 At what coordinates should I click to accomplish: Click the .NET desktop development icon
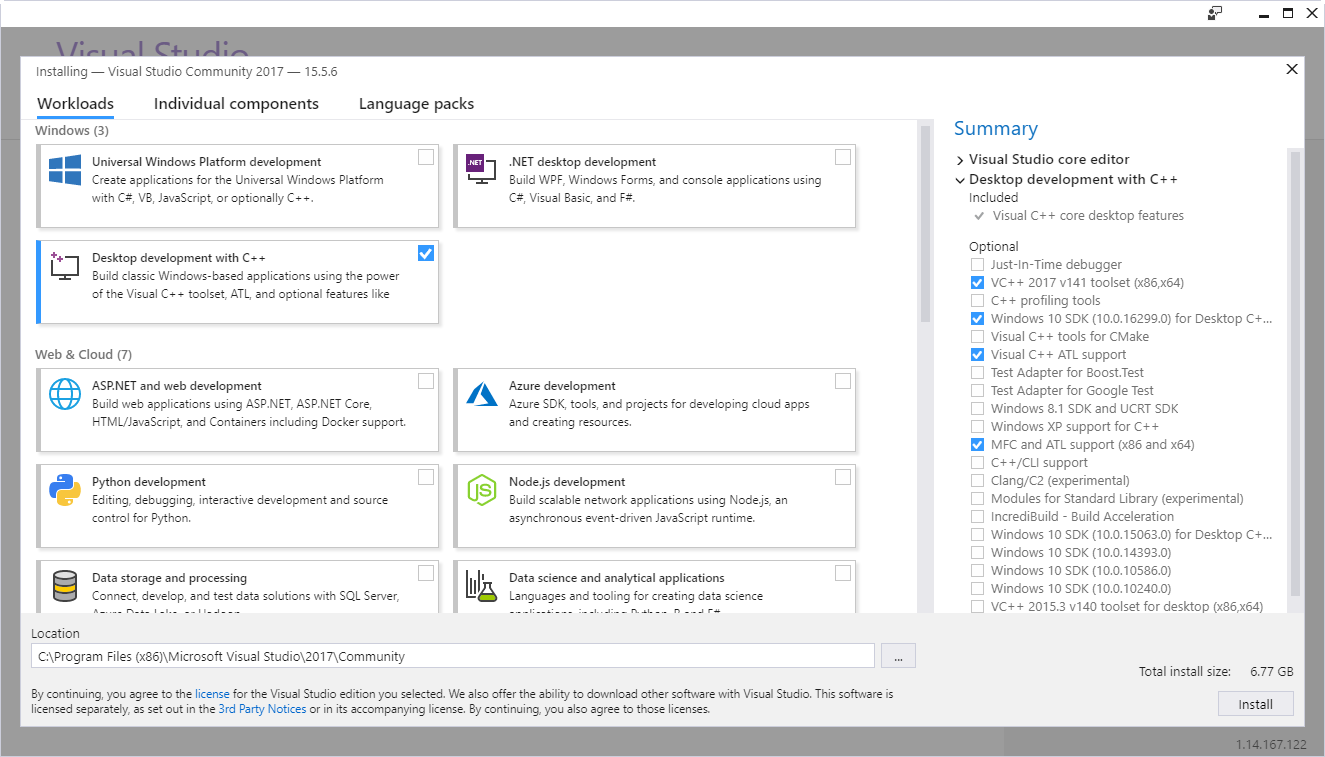coord(481,169)
